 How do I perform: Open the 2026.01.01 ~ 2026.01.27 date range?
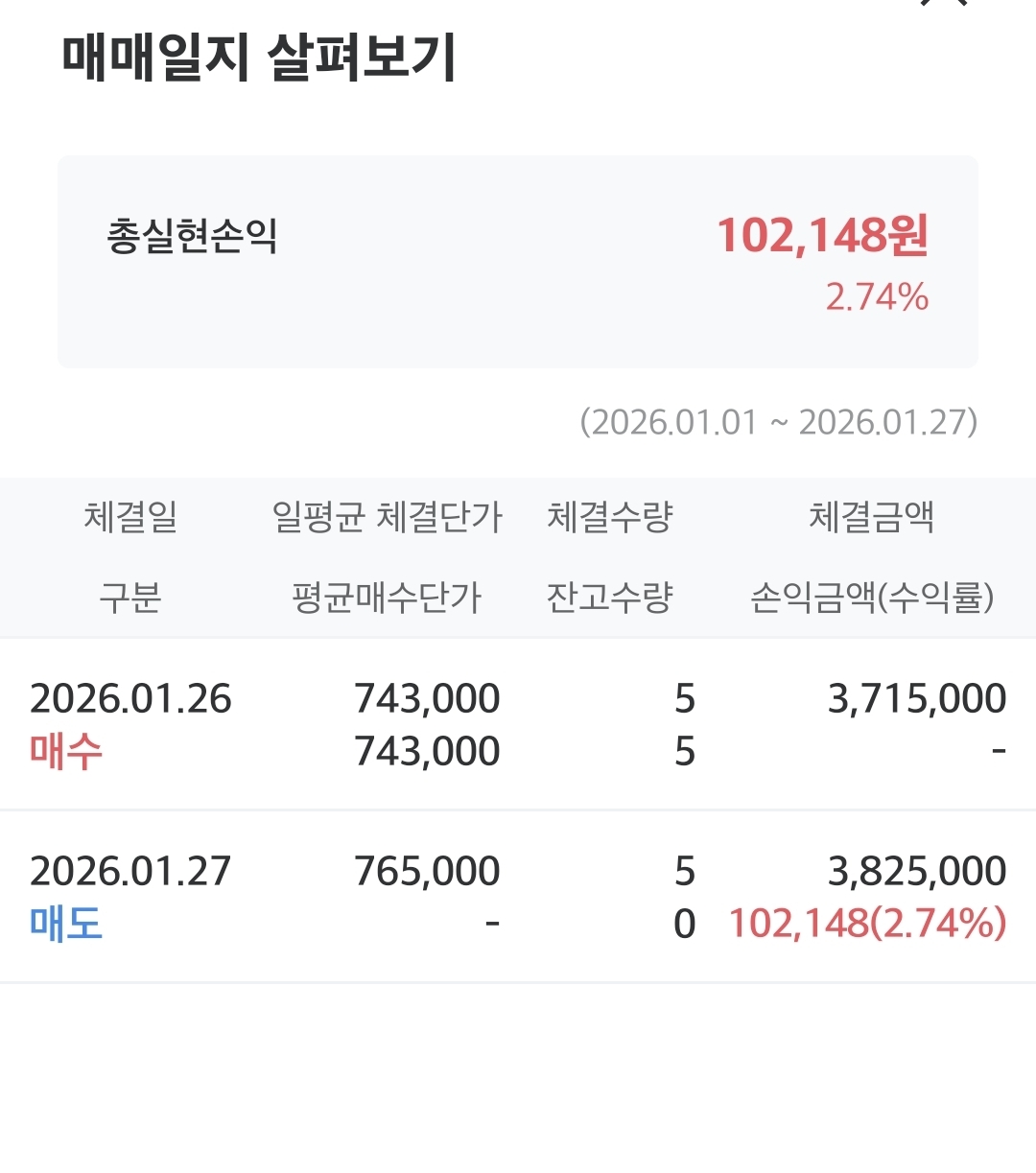(778, 422)
